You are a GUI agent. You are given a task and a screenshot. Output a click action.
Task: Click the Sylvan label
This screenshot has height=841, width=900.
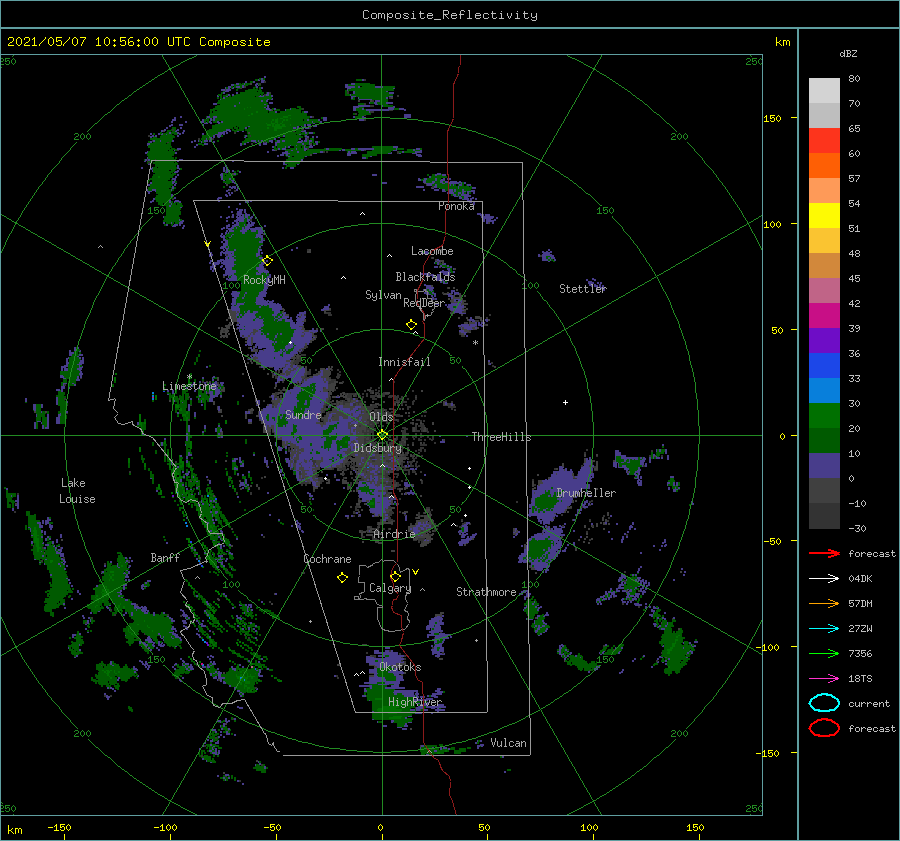click(x=383, y=295)
